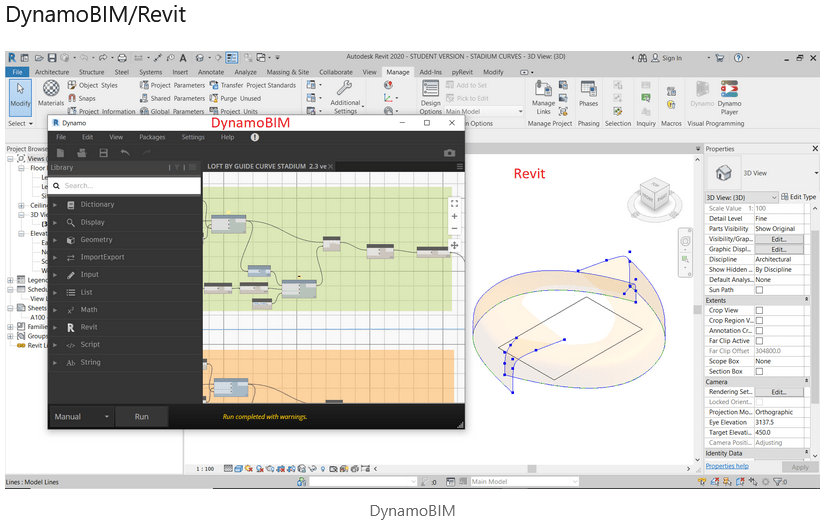Click the ViewCube in the 3D view
Screen dimensions: 831x526
[x=655, y=196]
